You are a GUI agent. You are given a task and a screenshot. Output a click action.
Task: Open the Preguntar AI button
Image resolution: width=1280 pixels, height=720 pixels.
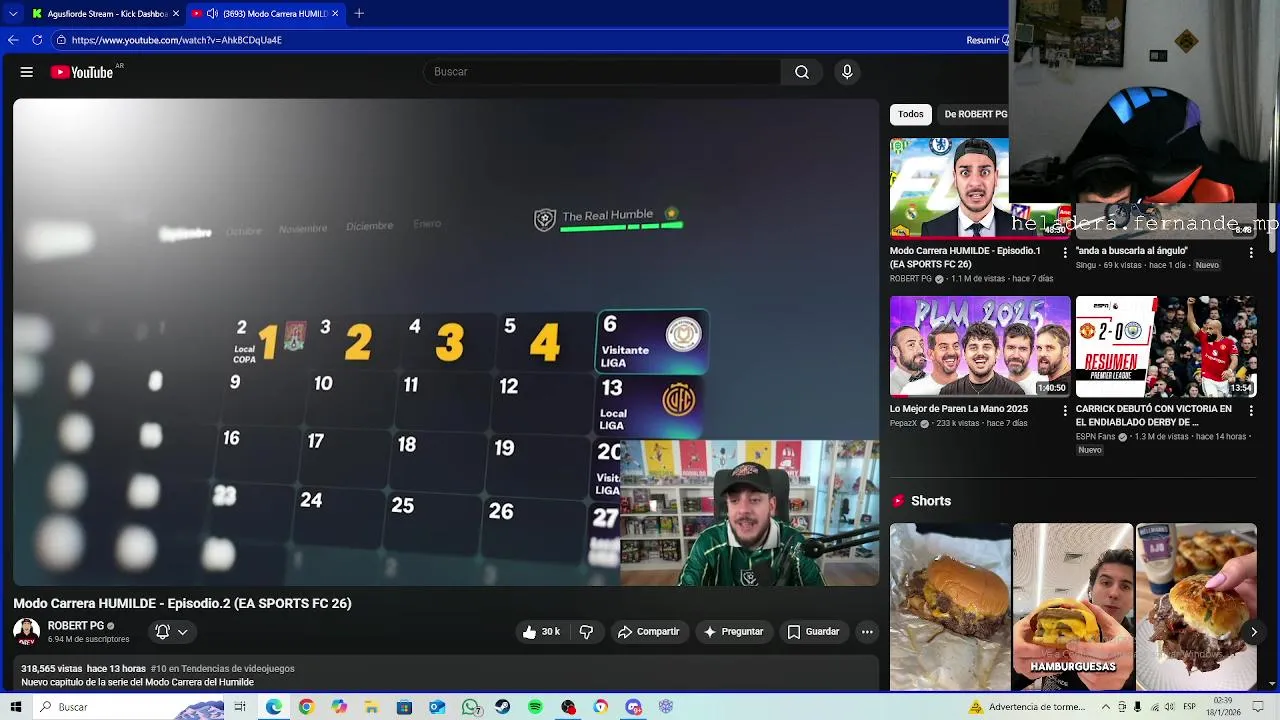point(733,632)
